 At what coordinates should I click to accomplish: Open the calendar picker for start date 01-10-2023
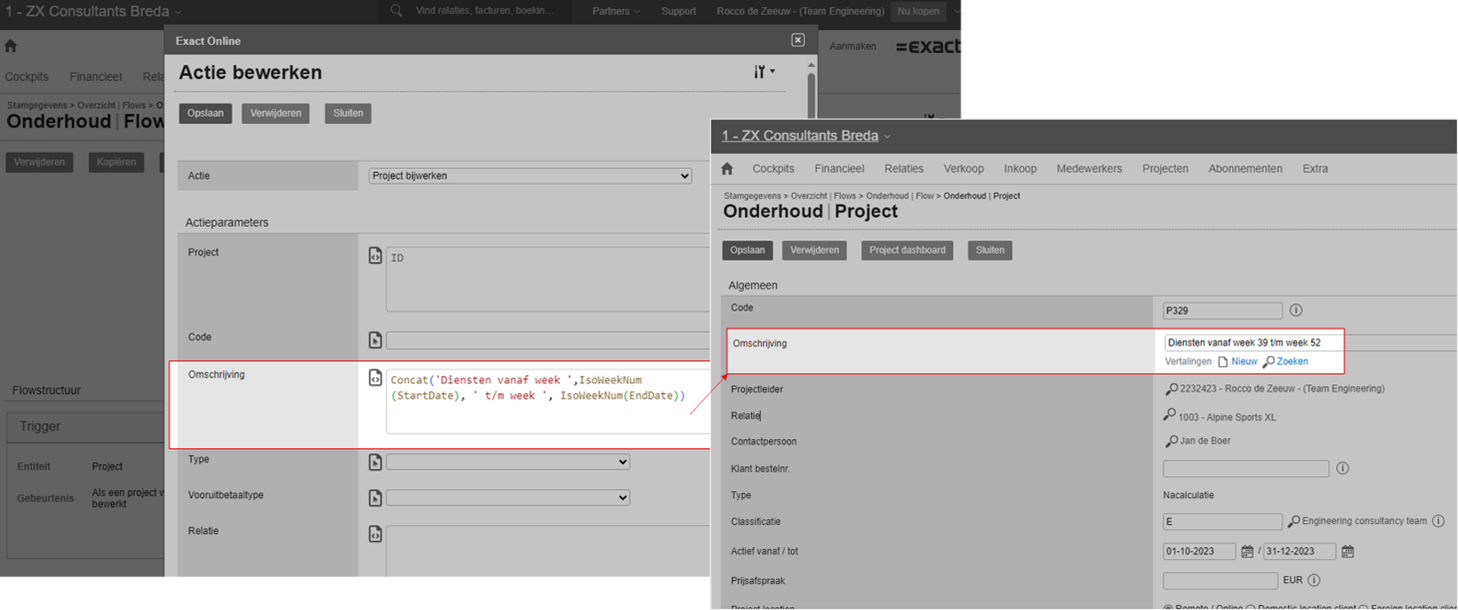tap(1247, 552)
